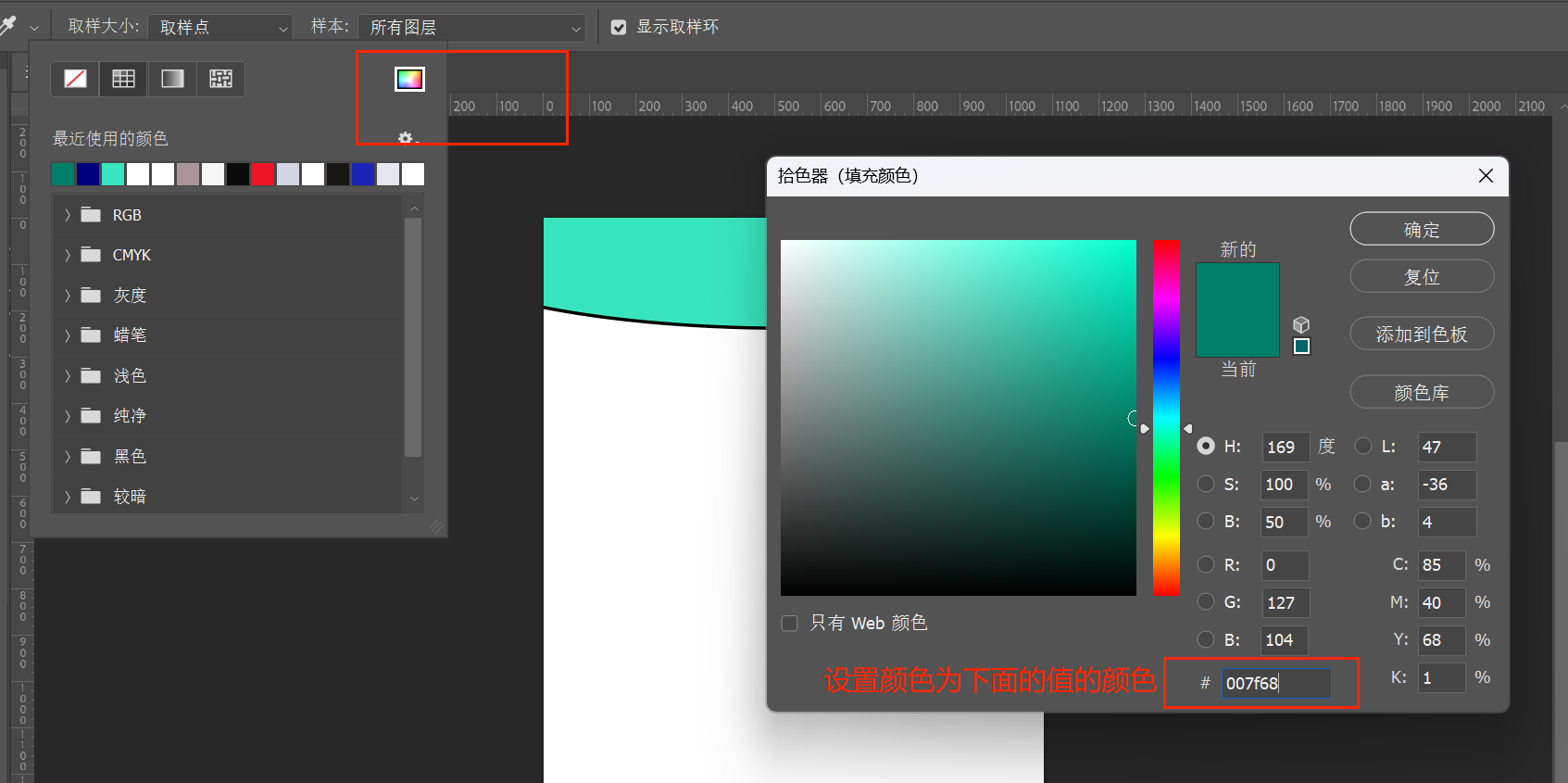Click the cube not-web-safe warning icon
The height and width of the screenshot is (783, 1568).
[x=1301, y=324]
